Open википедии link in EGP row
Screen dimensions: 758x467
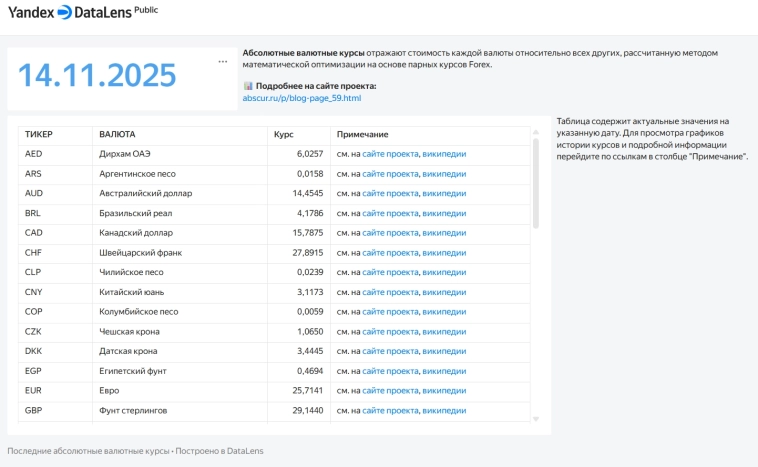[444, 371]
